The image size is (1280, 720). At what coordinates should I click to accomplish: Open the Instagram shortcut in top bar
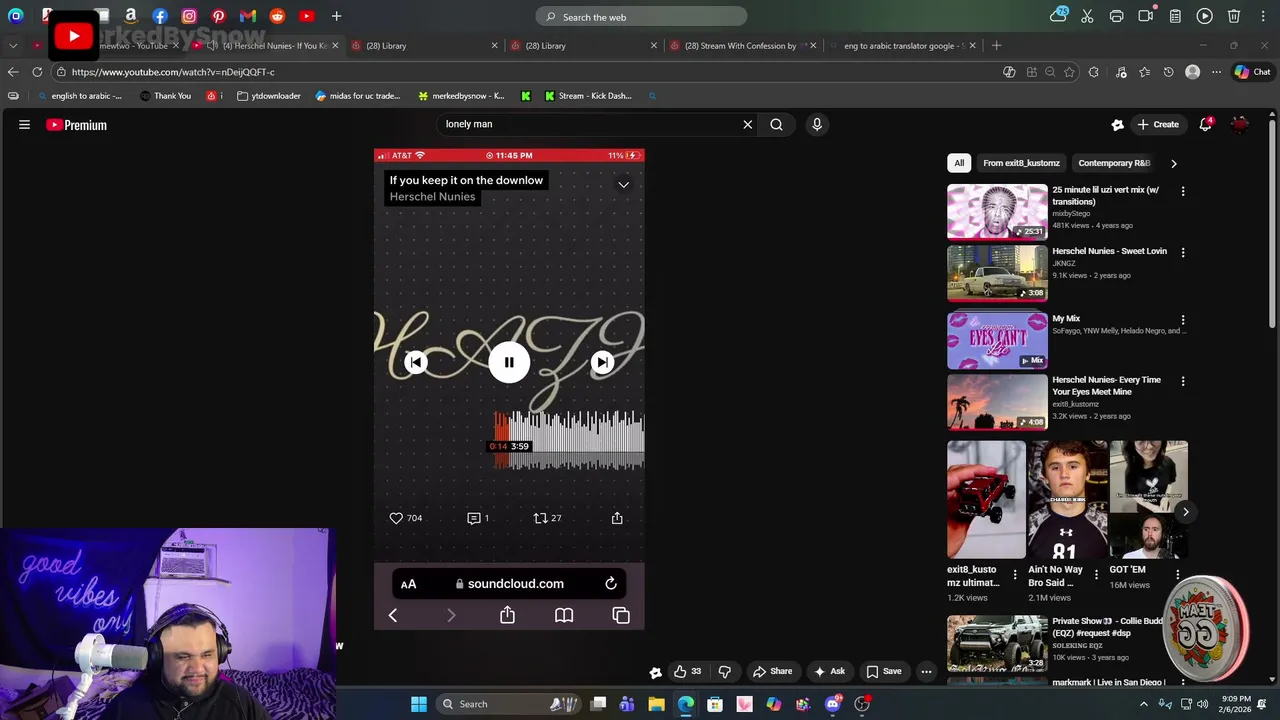(x=189, y=16)
